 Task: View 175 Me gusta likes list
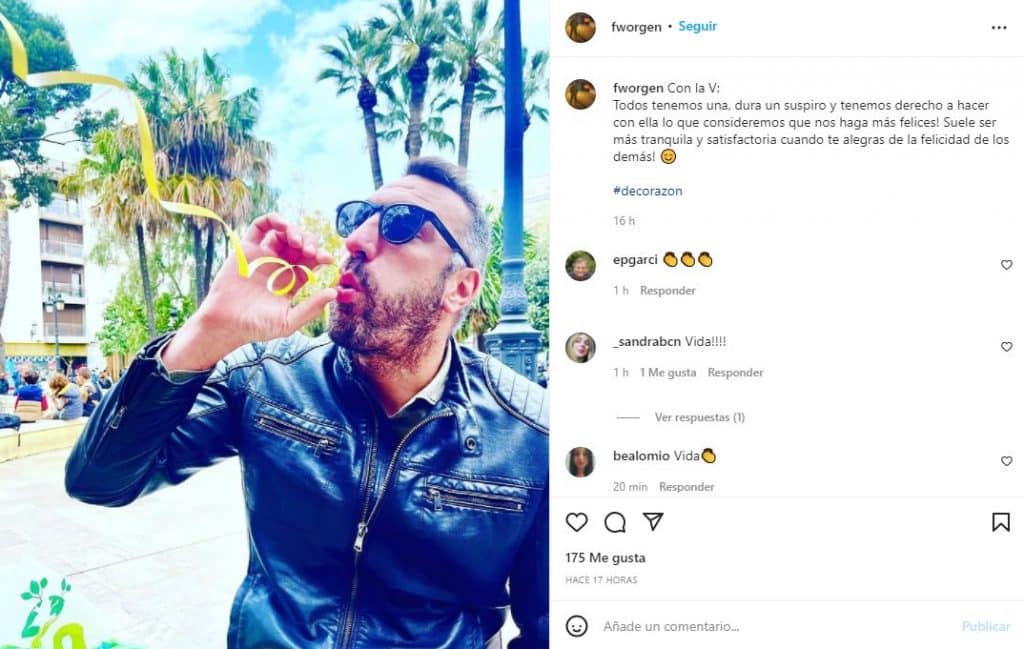(605, 558)
